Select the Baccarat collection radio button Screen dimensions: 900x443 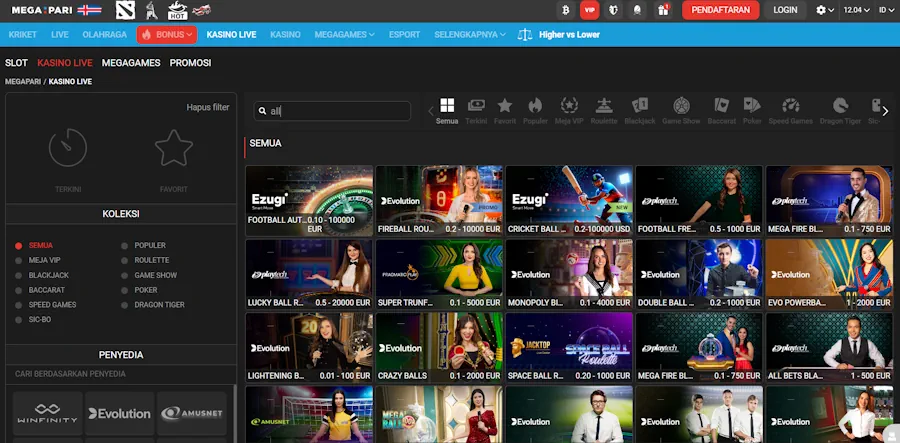click(18, 290)
